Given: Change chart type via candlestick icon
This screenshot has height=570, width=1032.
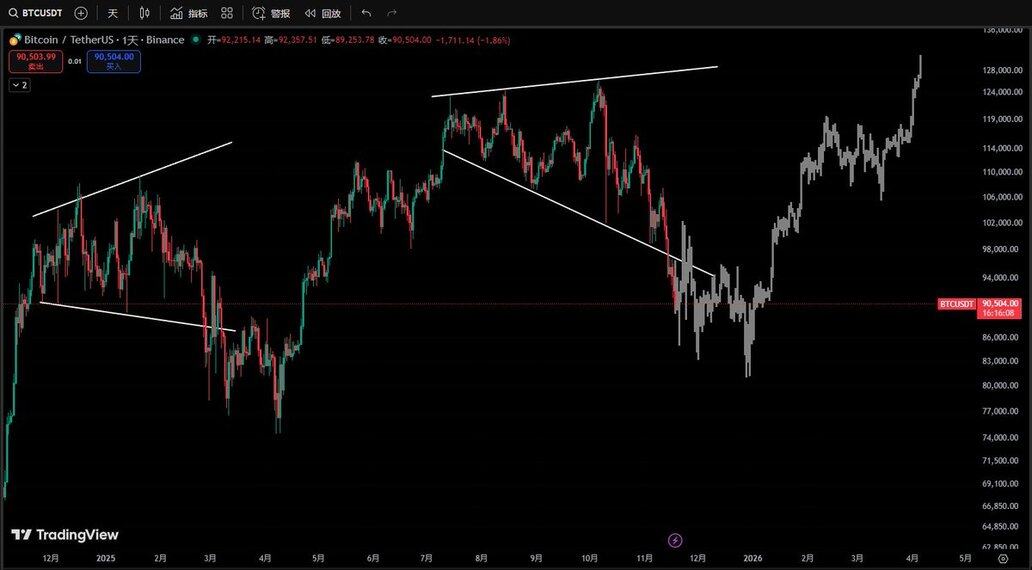Looking at the screenshot, I should (145, 13).
